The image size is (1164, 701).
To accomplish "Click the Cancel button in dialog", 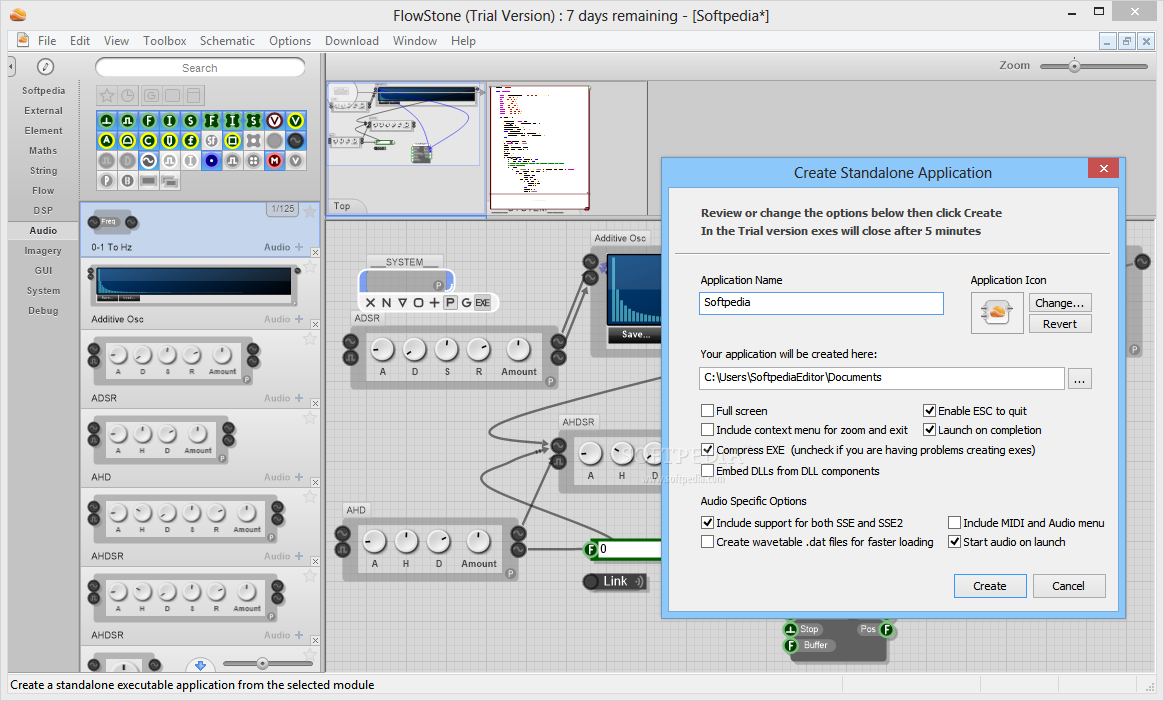I will pos(1068,586).
